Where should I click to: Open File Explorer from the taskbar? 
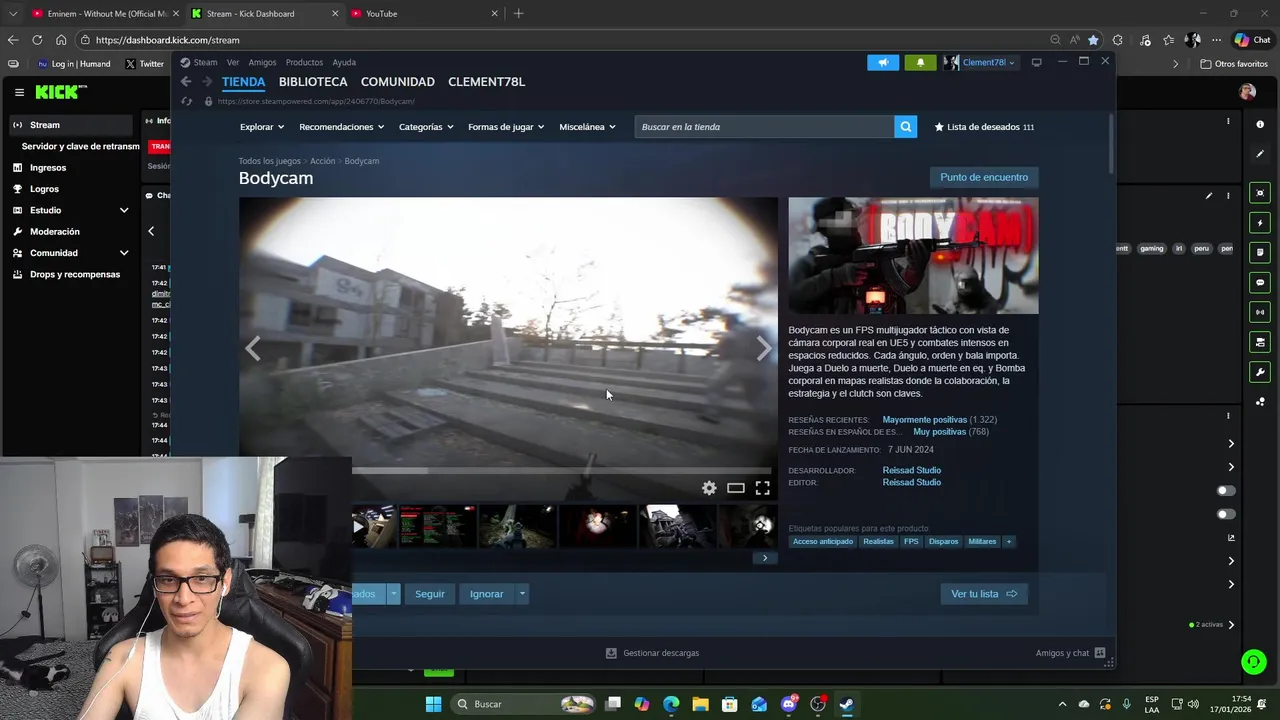click(x=700, y=704)
